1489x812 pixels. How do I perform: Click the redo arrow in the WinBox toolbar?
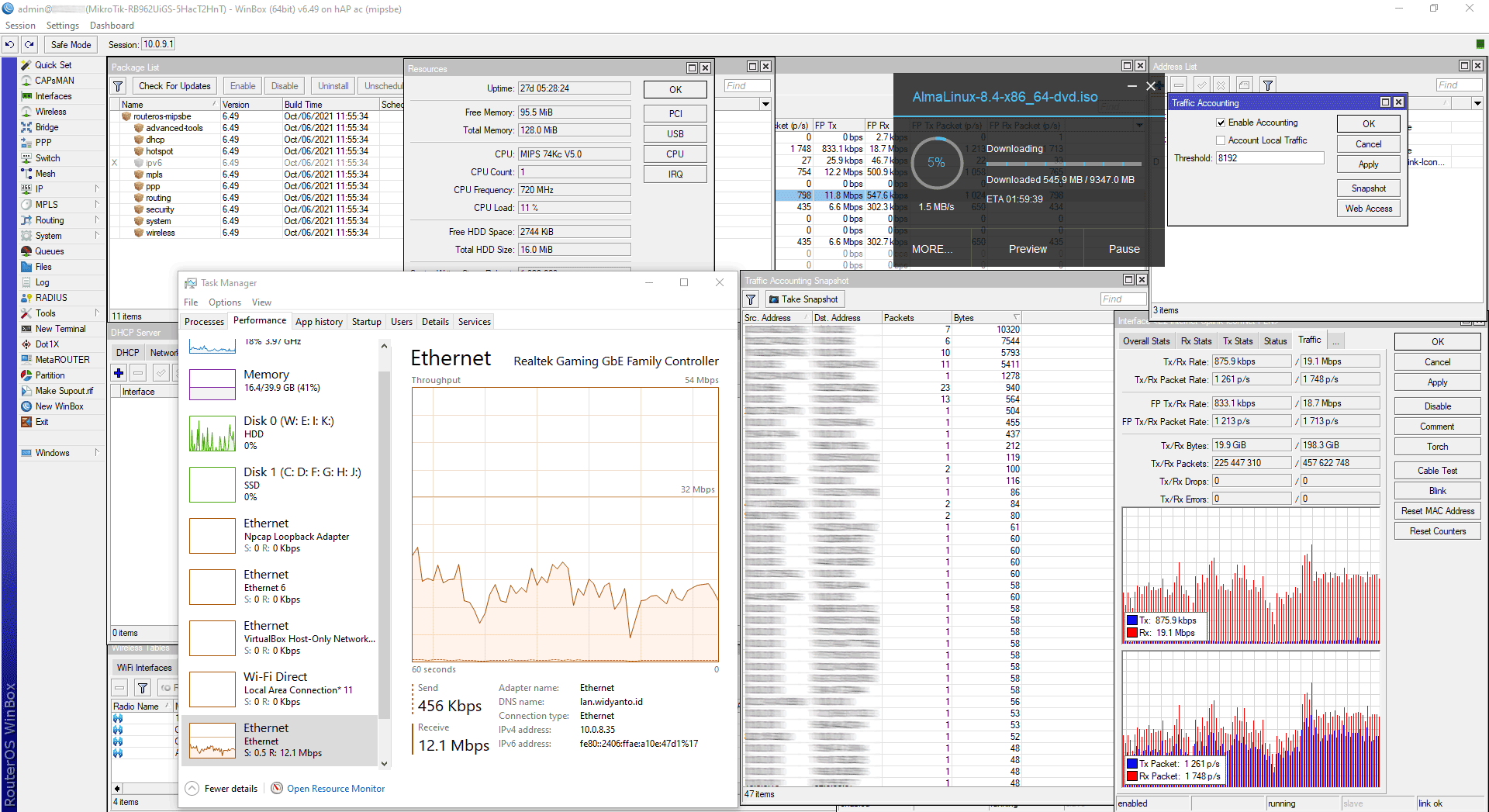(x=29, y=44)
